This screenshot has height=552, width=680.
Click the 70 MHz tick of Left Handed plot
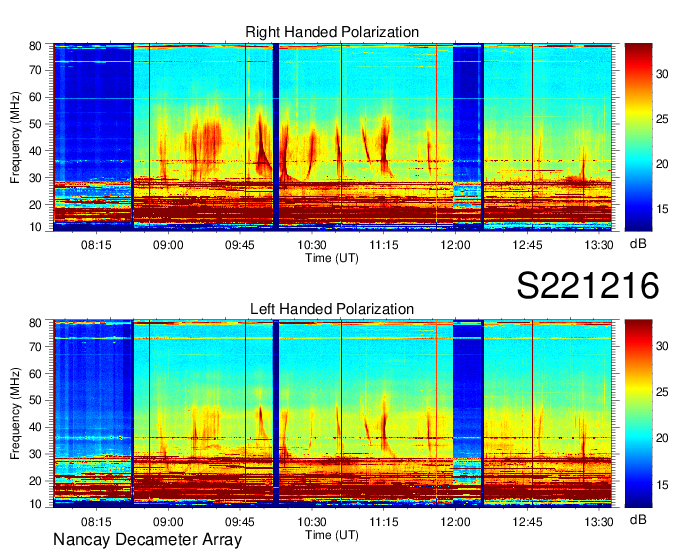[x=35, y=347]
